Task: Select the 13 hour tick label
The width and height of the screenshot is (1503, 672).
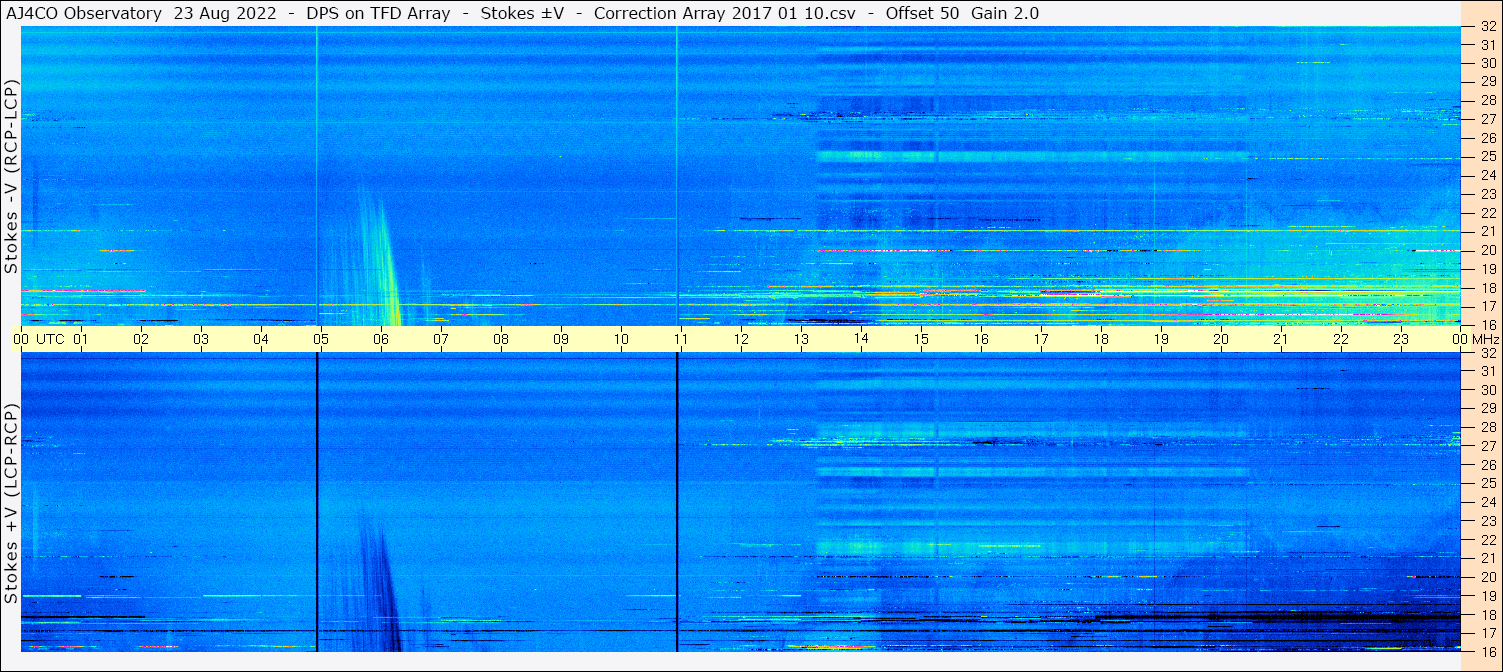Action: click(x=801, y=339)
